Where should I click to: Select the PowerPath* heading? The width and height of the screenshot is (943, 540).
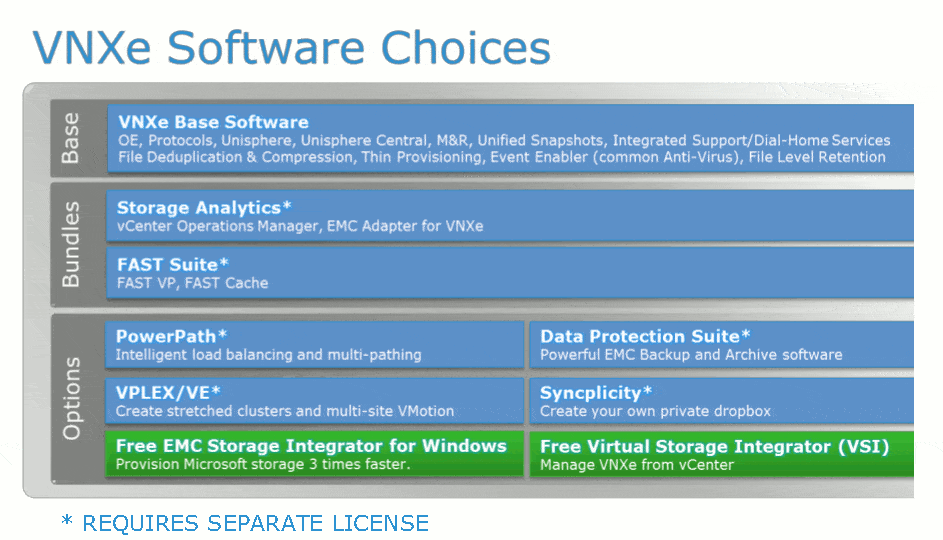click(171, 336)
